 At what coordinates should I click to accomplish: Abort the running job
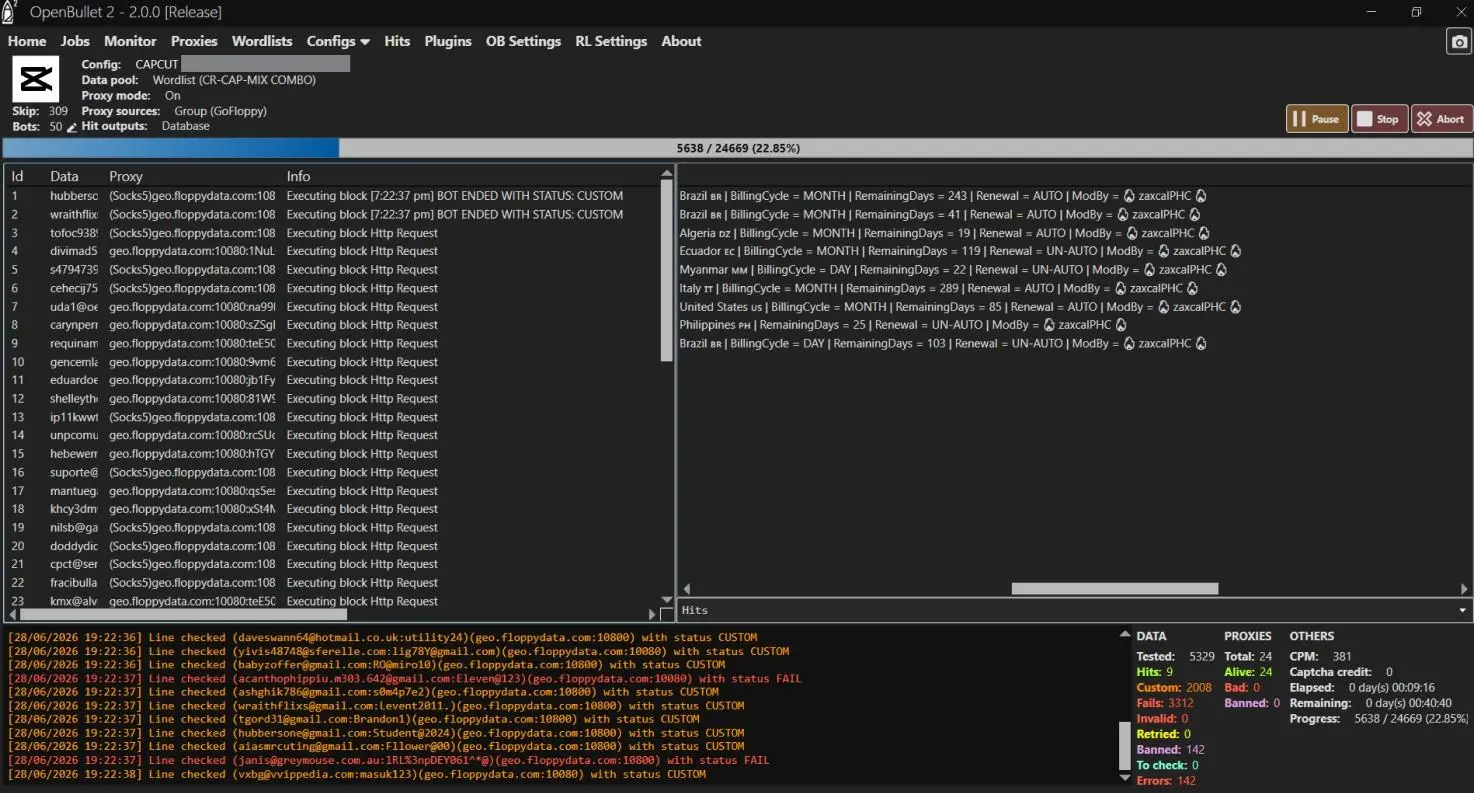point(1441,119)
